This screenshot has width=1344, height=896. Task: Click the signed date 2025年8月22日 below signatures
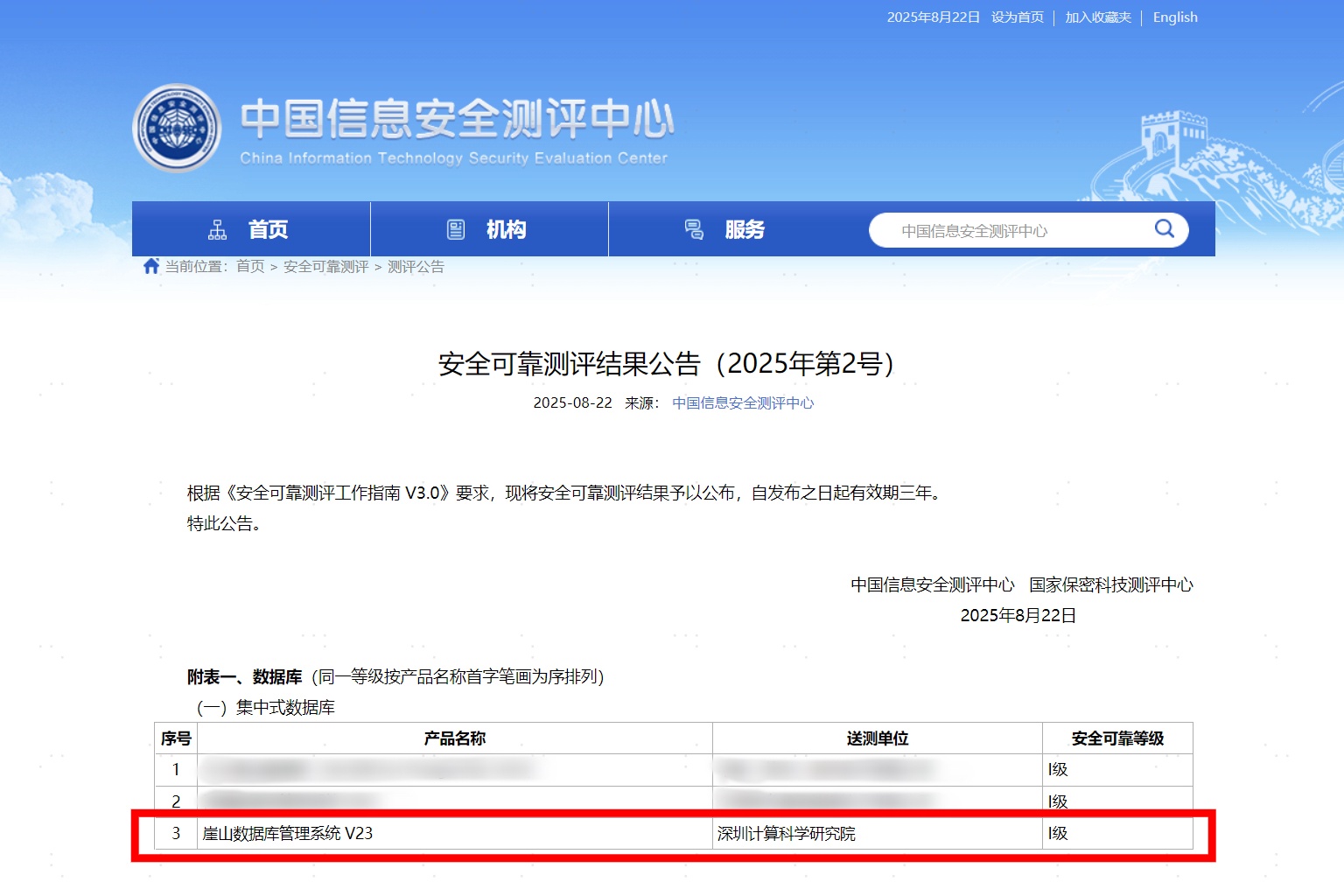coord(1018,616)
